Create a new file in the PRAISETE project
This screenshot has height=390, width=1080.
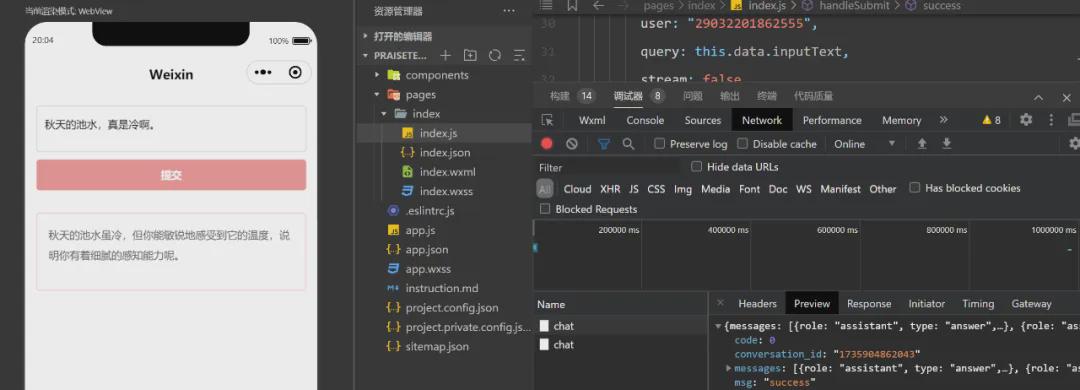446,55
